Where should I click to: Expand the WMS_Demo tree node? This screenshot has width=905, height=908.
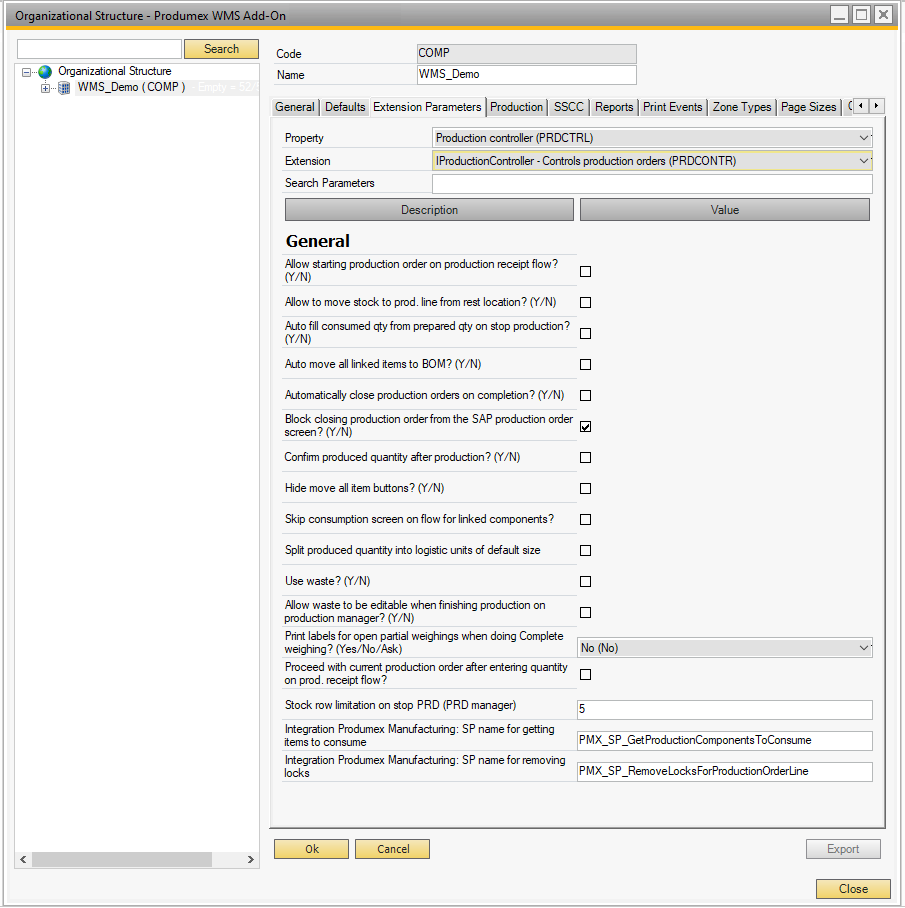[x=45, y=88]
